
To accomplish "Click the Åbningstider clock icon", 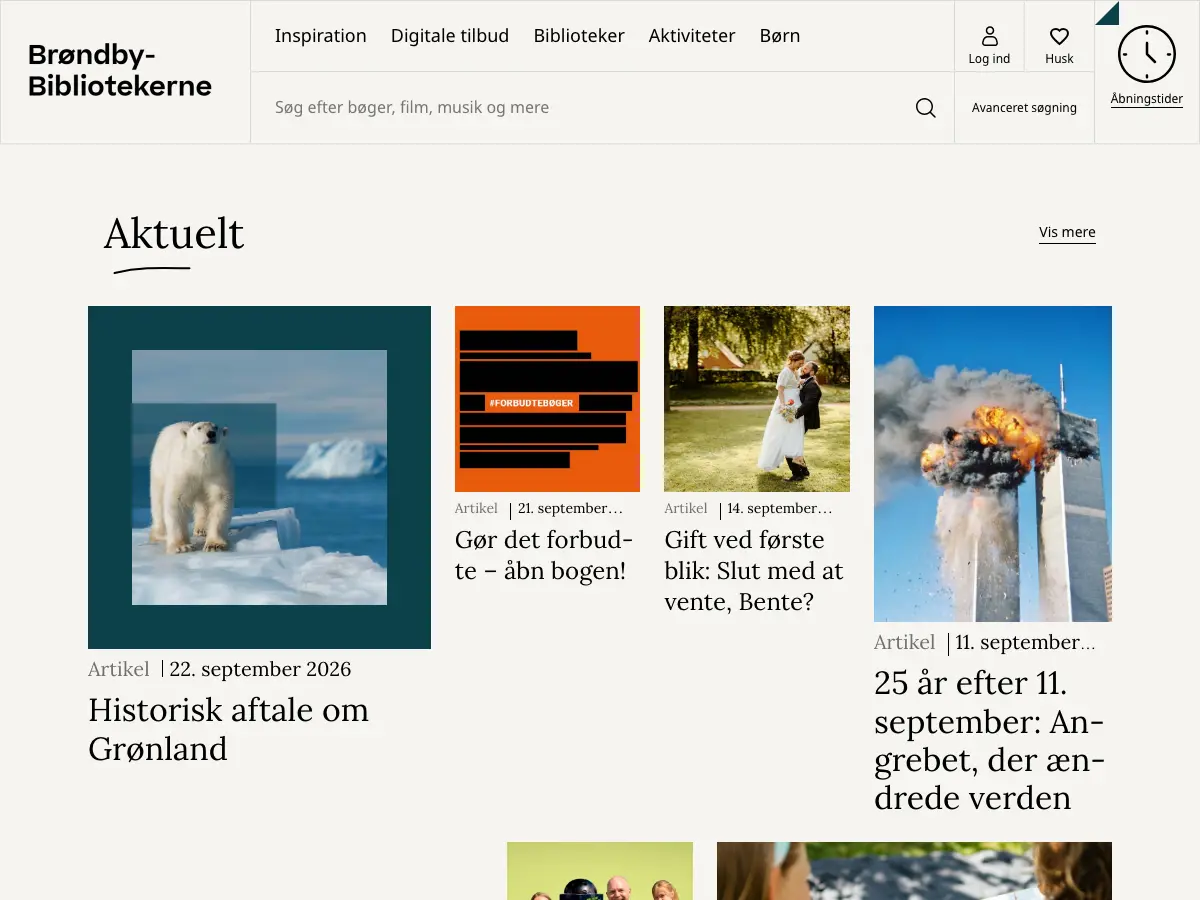I will pos(1146,54).
